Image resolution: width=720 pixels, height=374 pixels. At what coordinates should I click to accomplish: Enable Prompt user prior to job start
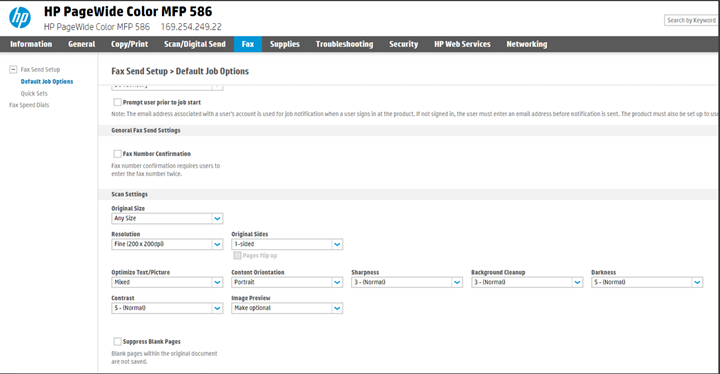coord(118,102)
